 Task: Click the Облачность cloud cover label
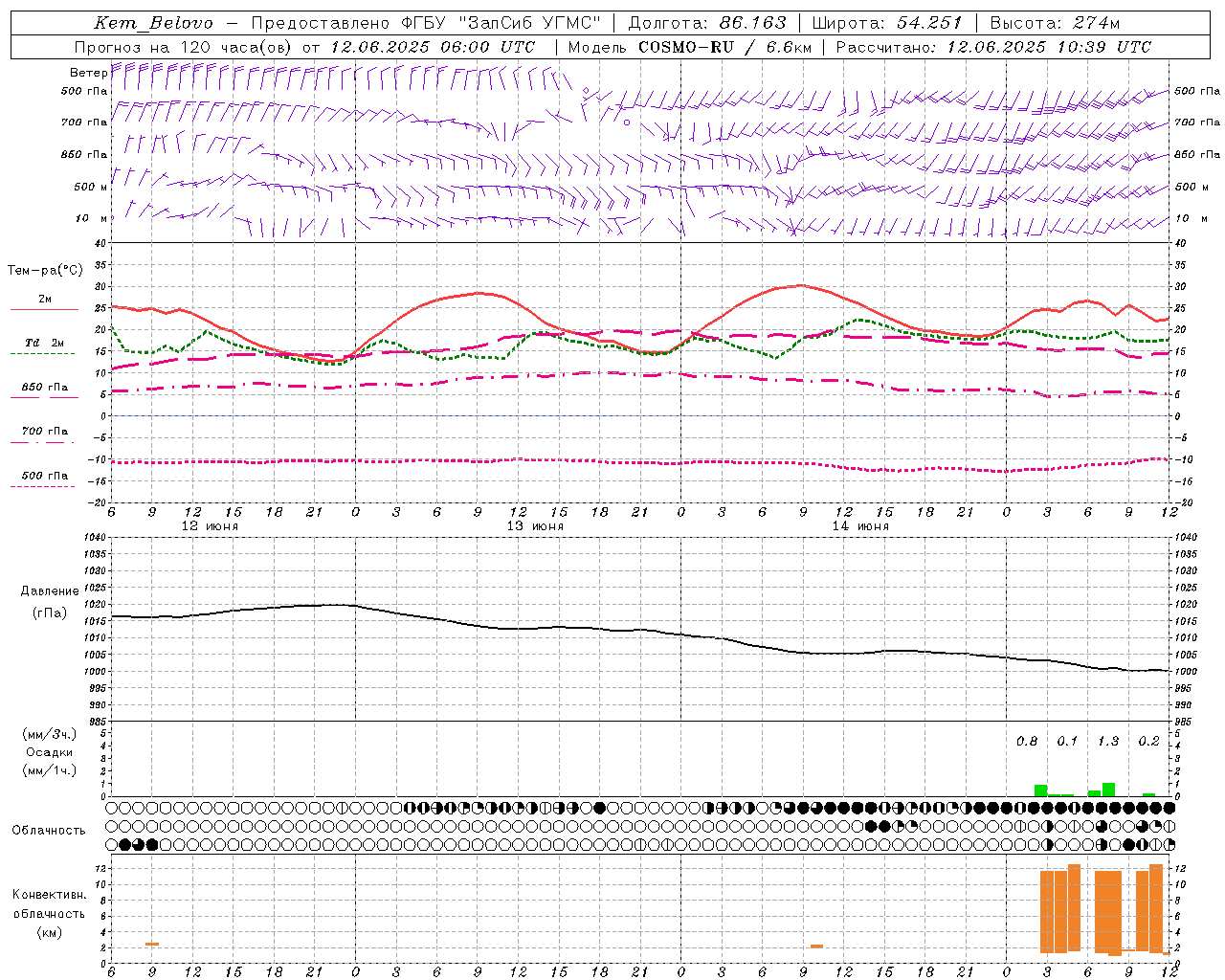point(49,831)
